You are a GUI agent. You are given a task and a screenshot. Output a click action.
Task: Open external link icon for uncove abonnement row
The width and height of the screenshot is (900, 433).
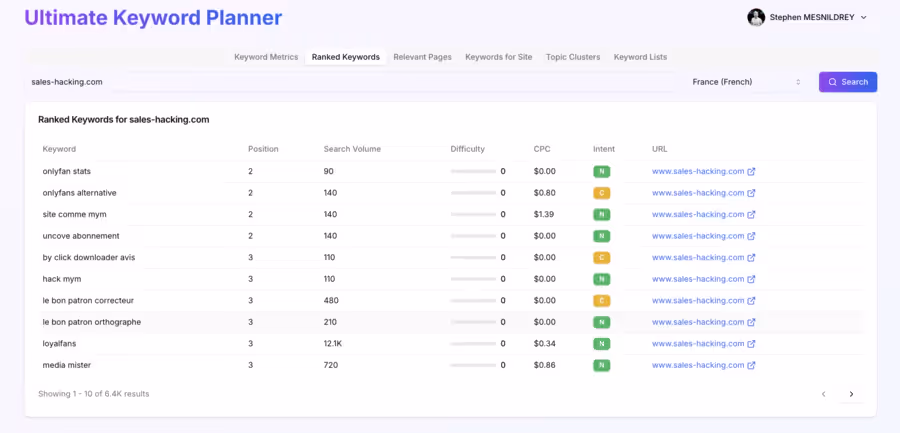(751, 236)
